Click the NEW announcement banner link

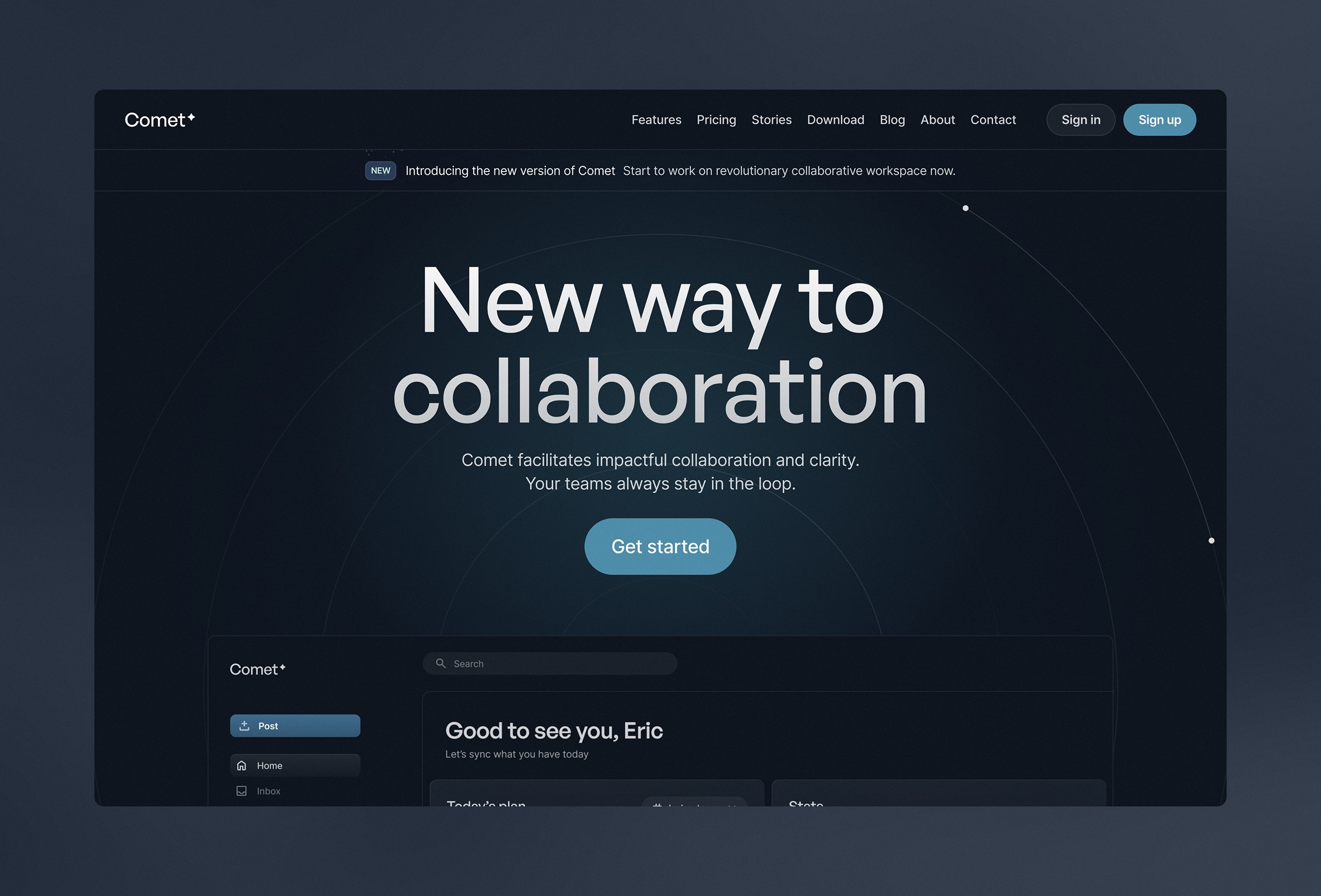coord(660,170)
